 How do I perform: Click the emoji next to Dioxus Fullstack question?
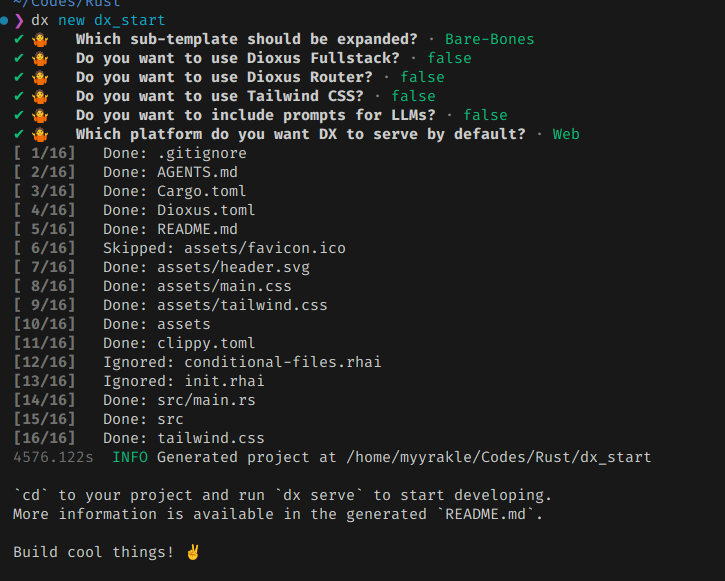[40, 58]
